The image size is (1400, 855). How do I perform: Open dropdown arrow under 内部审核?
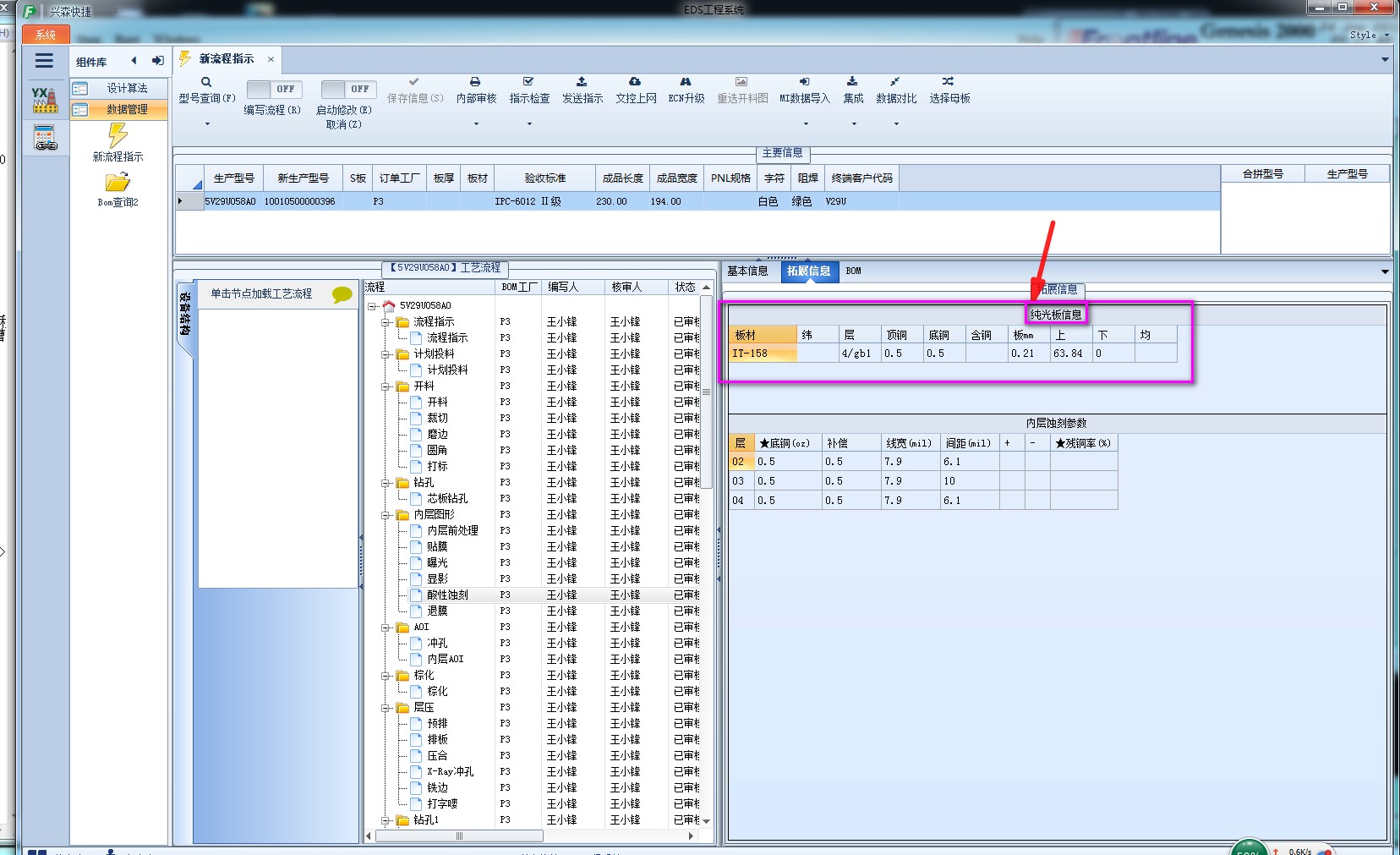(476, 124)
